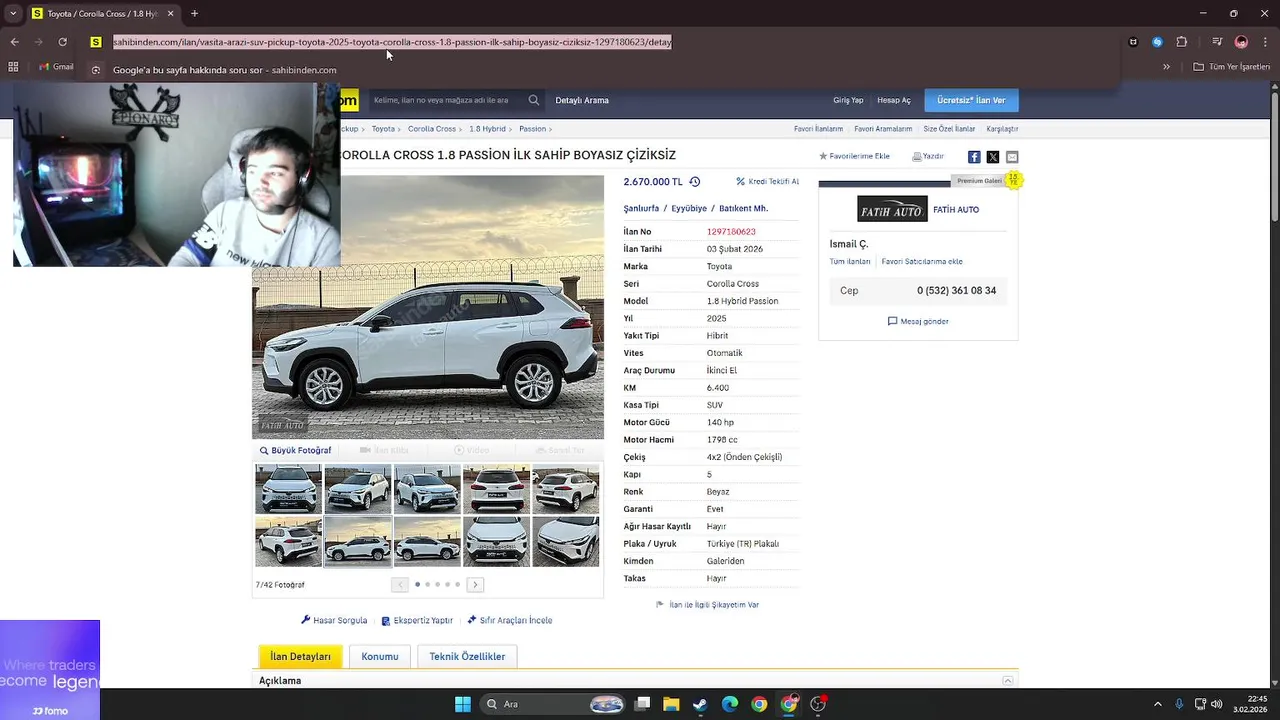Viewport: 1280px width, 720px height.
Task: Open the price history clock icon
Action: pyautogui.click(x=695, y=182)
